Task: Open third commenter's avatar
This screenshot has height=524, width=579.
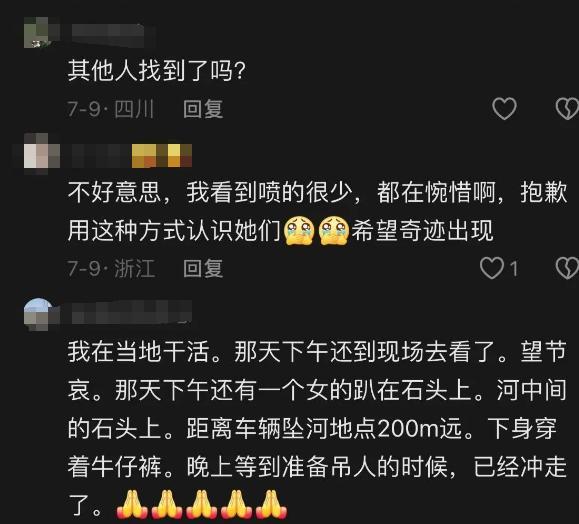Action: (40, 315)
